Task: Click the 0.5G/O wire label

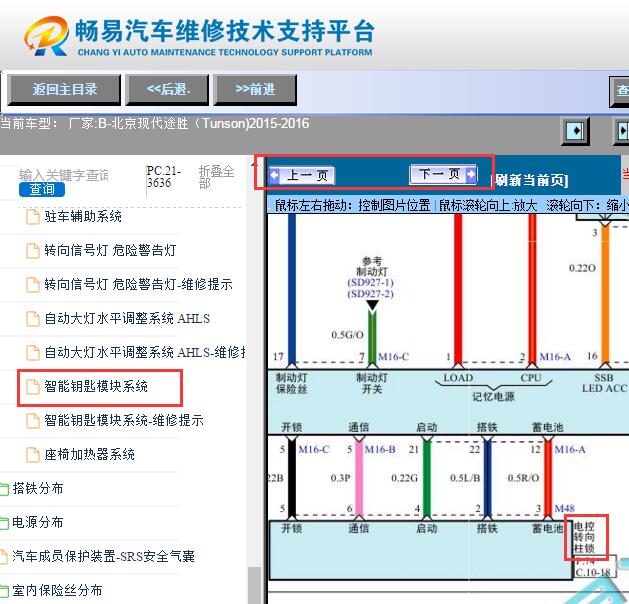Action: 347,334
